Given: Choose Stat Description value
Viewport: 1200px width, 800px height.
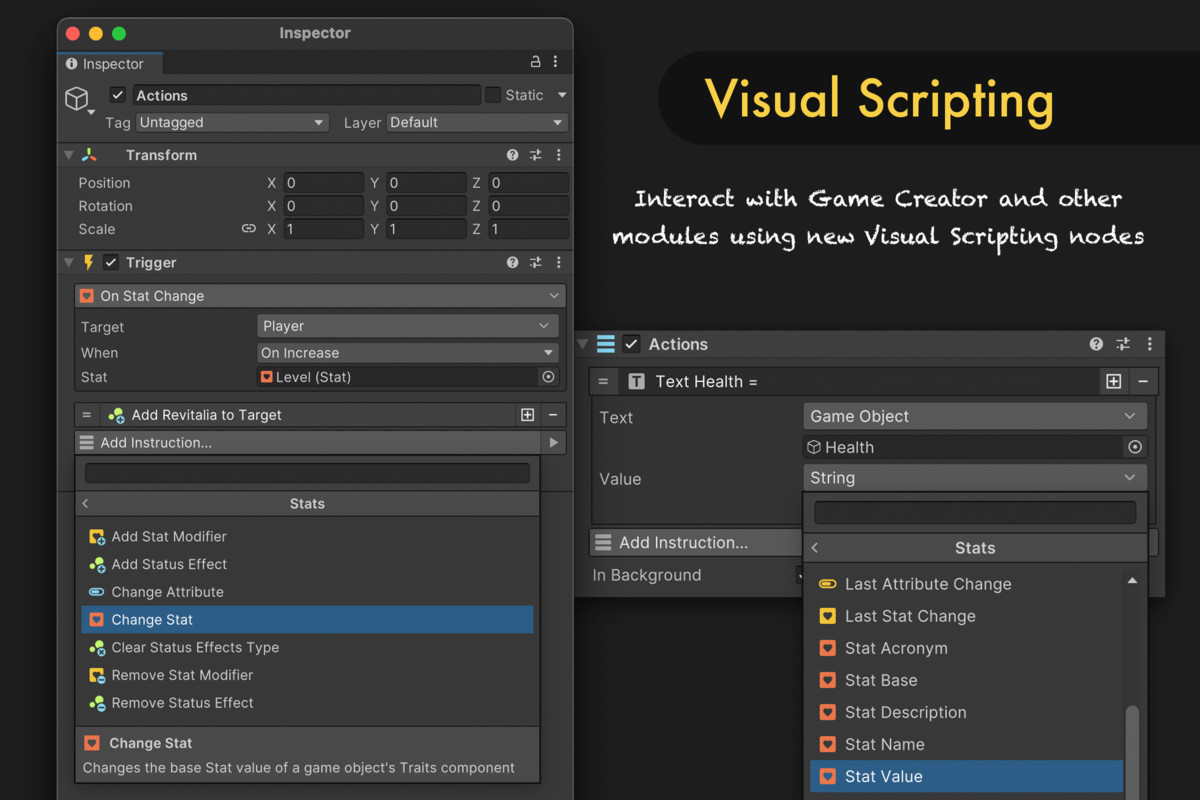Looking at the screenshot, I should pyautogui.click(x=966, y=712).
